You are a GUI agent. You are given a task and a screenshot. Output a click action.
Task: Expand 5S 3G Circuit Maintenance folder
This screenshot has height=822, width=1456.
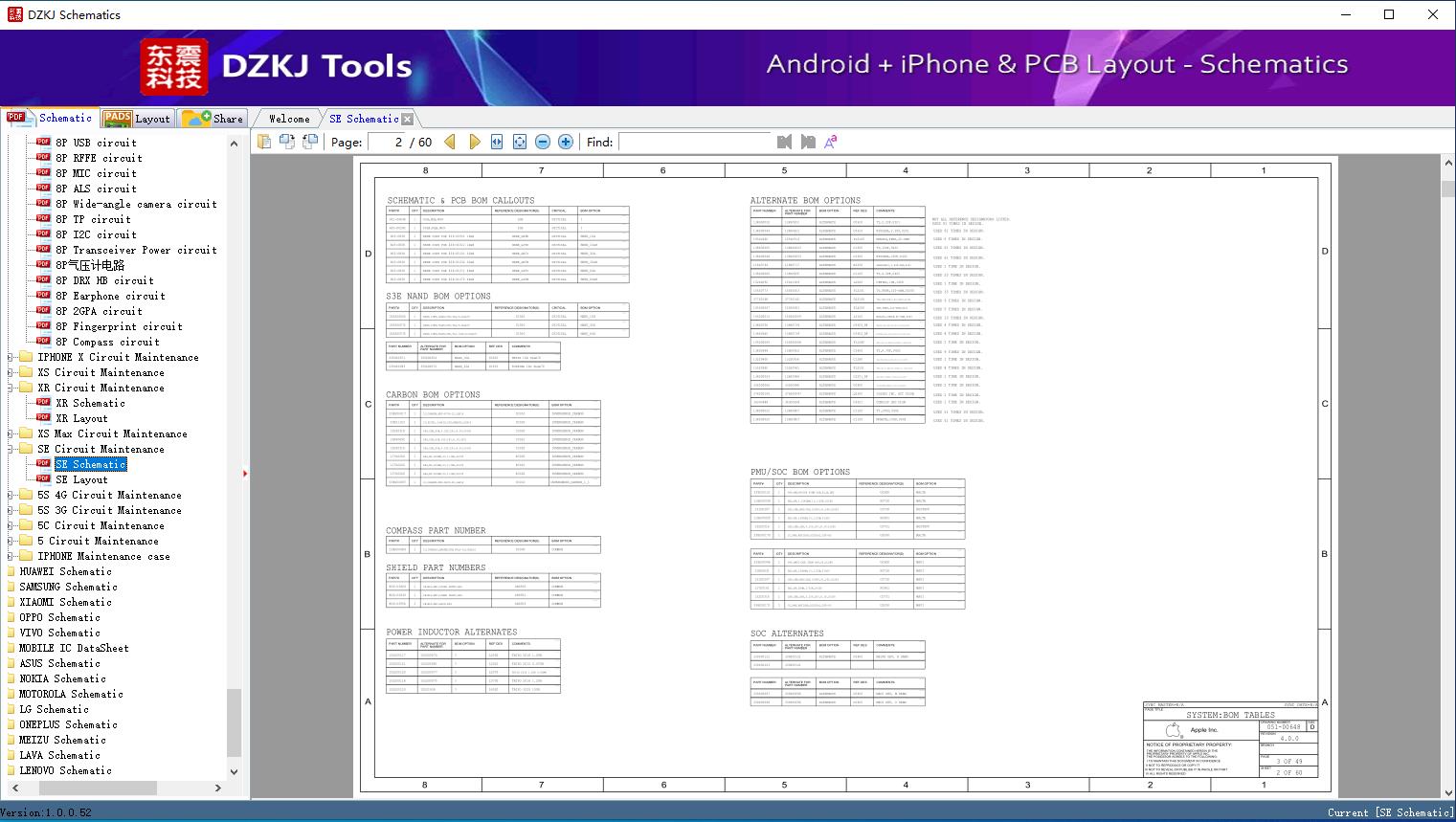[11, 511]
